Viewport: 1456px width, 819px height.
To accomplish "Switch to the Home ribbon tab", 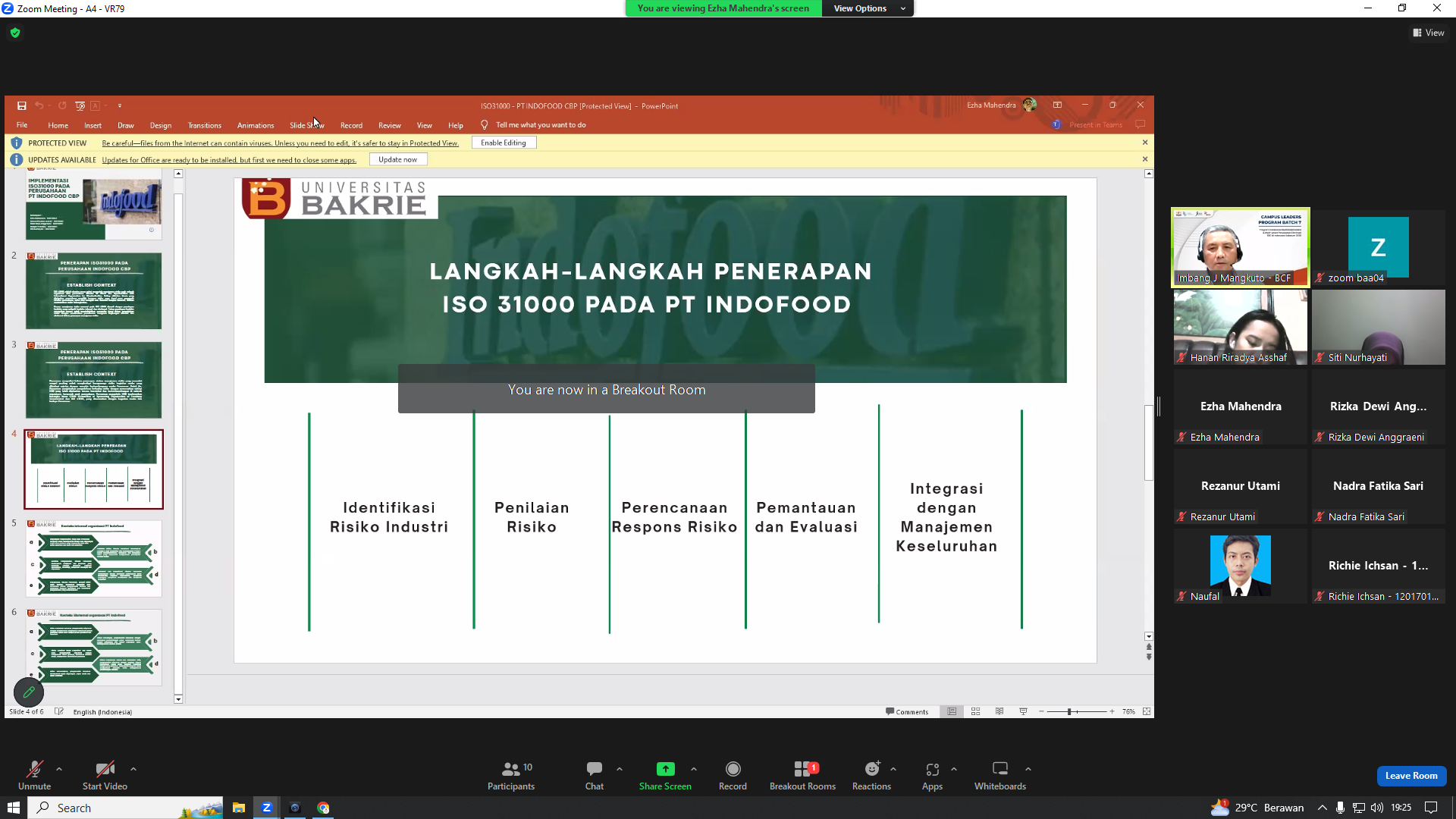I will pyautogui.click(x=58, y=125).
